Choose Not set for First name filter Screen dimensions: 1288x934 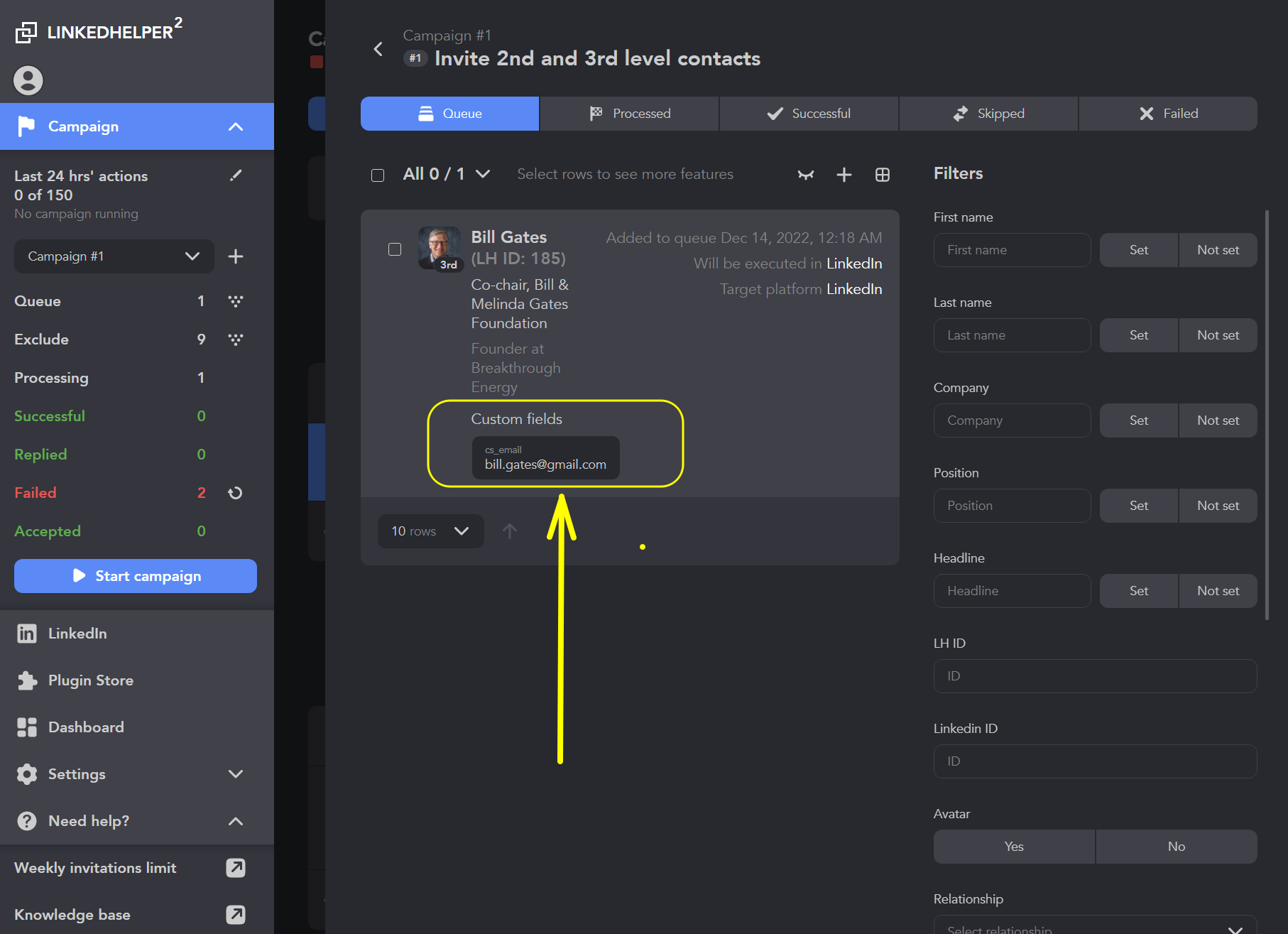point(1218,250)
